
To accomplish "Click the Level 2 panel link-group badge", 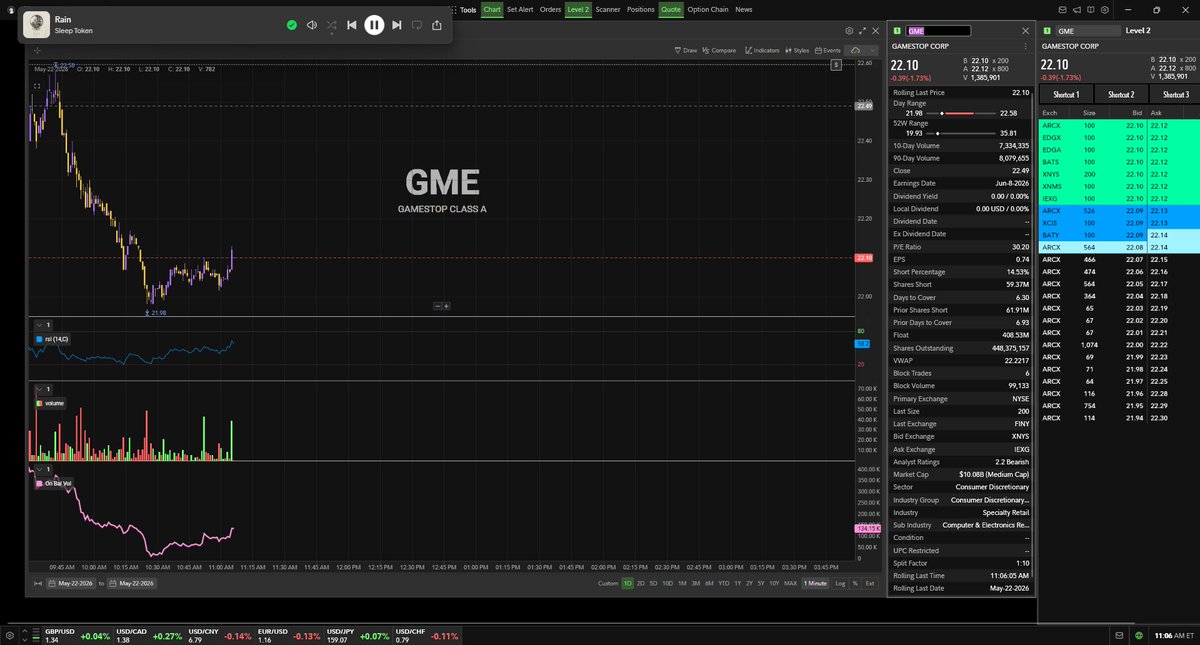I will (x=1048, y=31).
